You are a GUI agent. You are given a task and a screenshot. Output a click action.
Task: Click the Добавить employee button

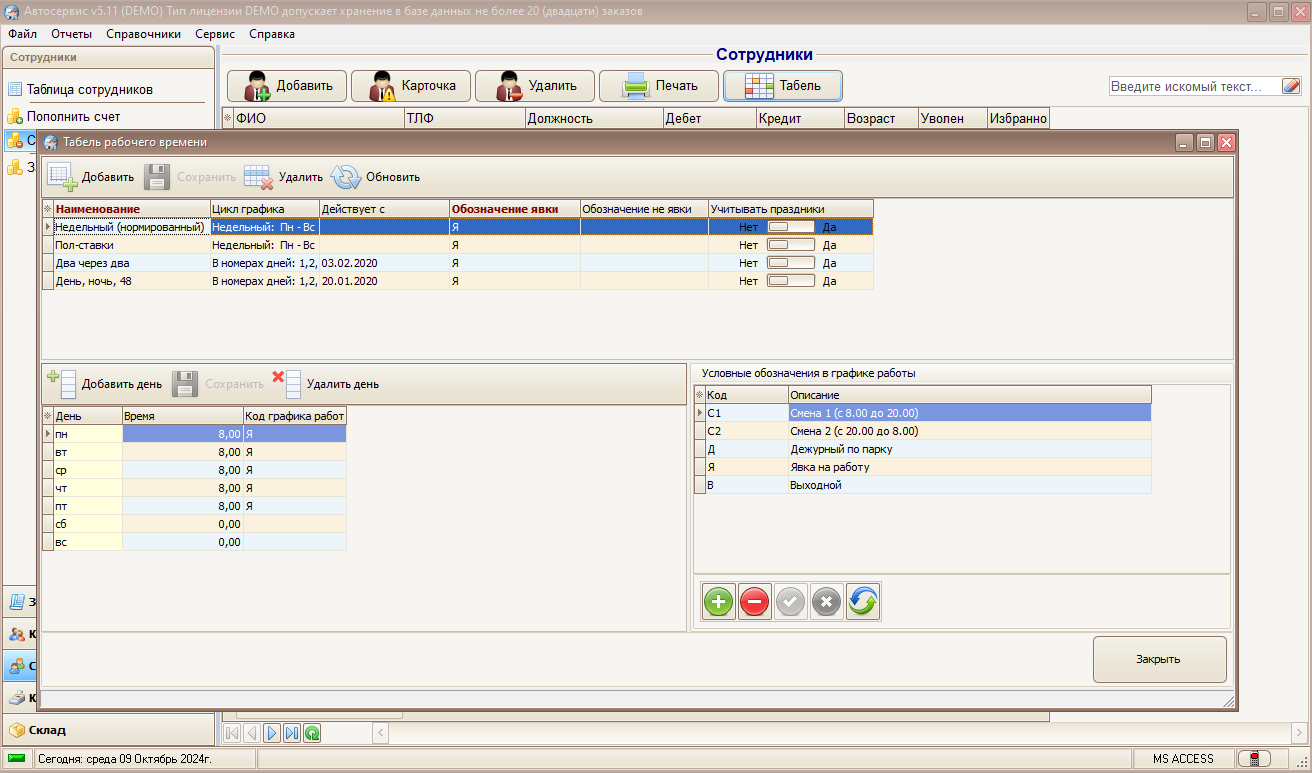click(x=289, y=86)
